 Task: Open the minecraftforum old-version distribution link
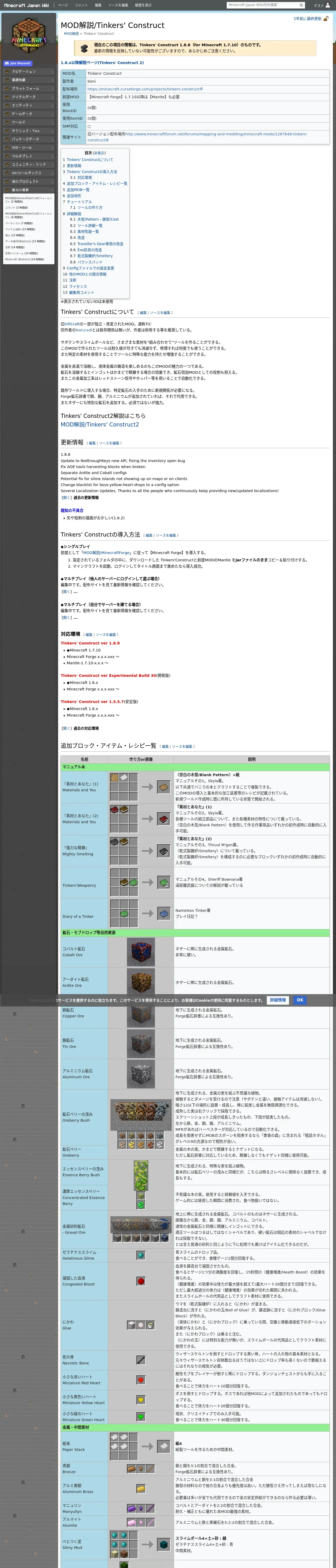(197, 137)
